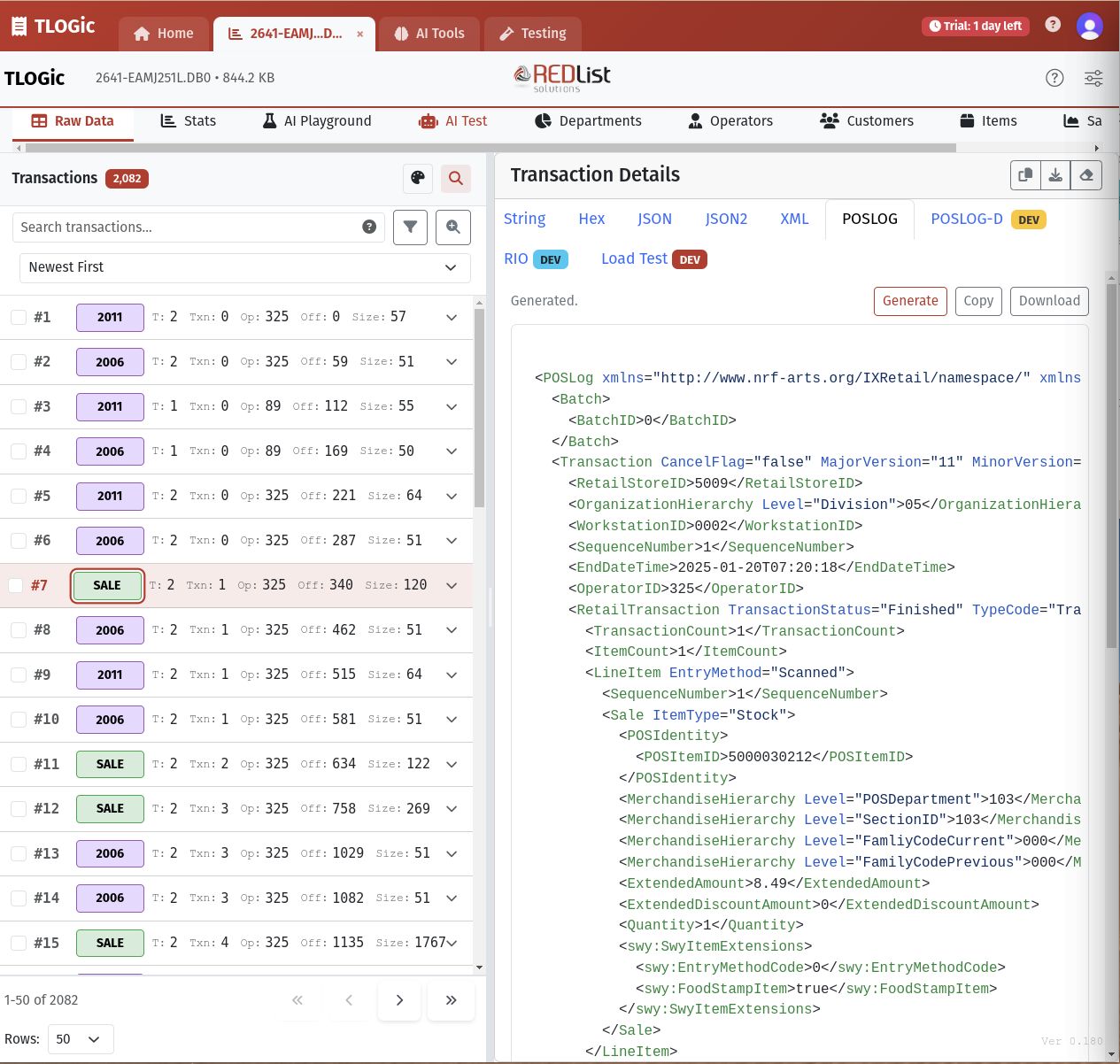Screen dimensions: 1120x1064
Task: Open help via the question mark icon
Action: point(1054,78)
